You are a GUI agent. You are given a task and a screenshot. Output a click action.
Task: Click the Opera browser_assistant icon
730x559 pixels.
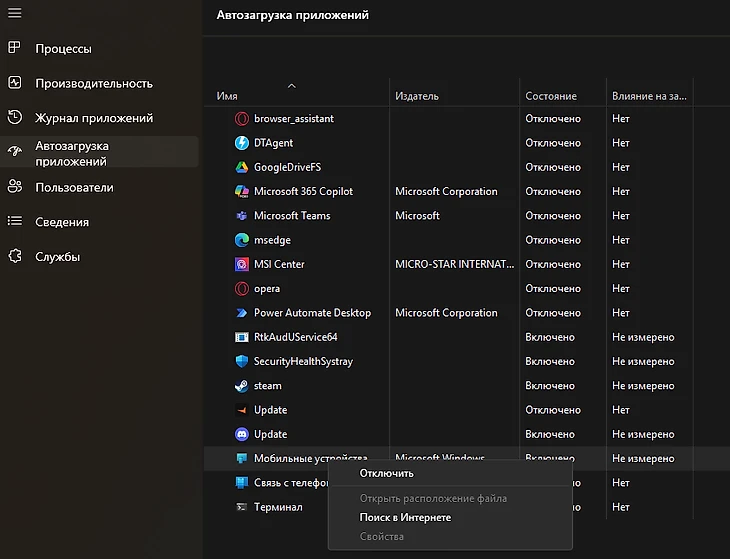coord(241,119)
